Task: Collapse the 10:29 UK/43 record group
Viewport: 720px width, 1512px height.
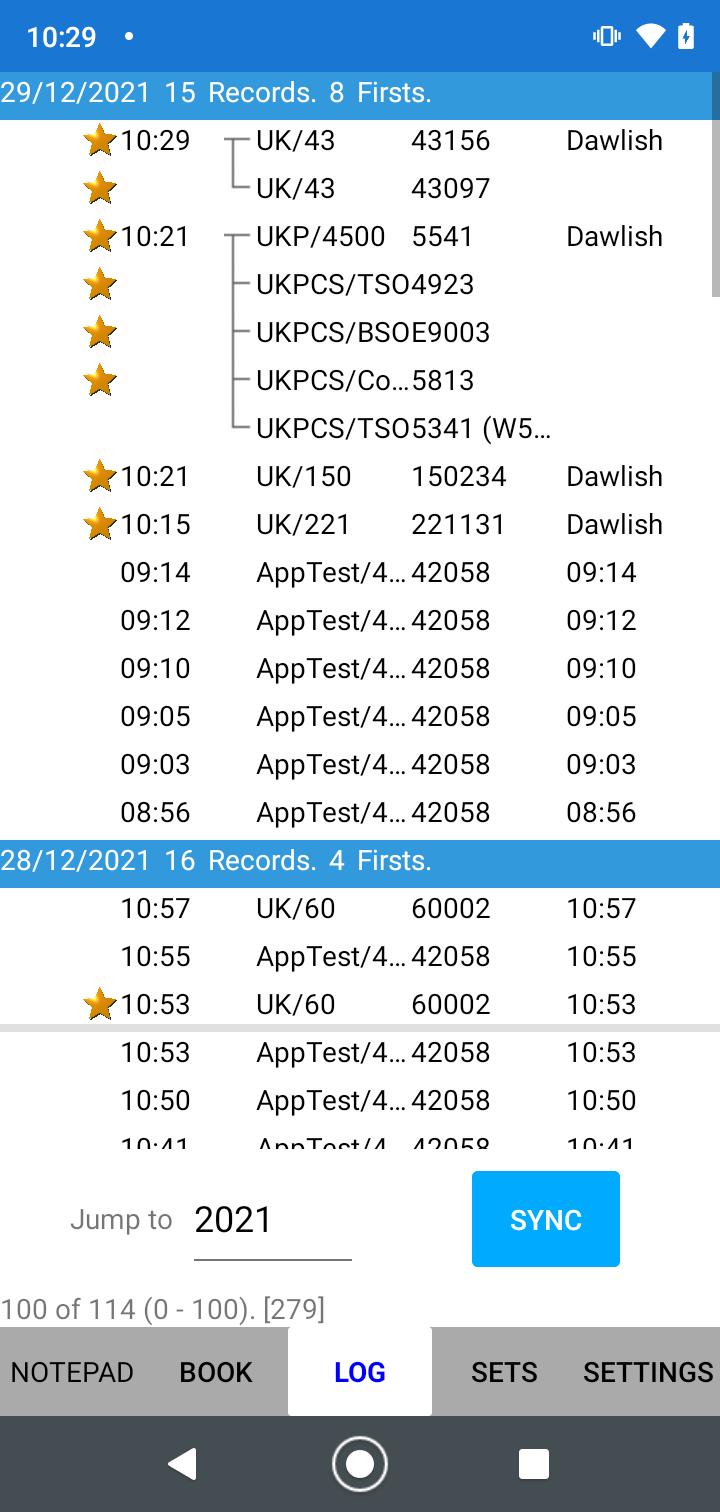Action: click(x=237, y=141)
